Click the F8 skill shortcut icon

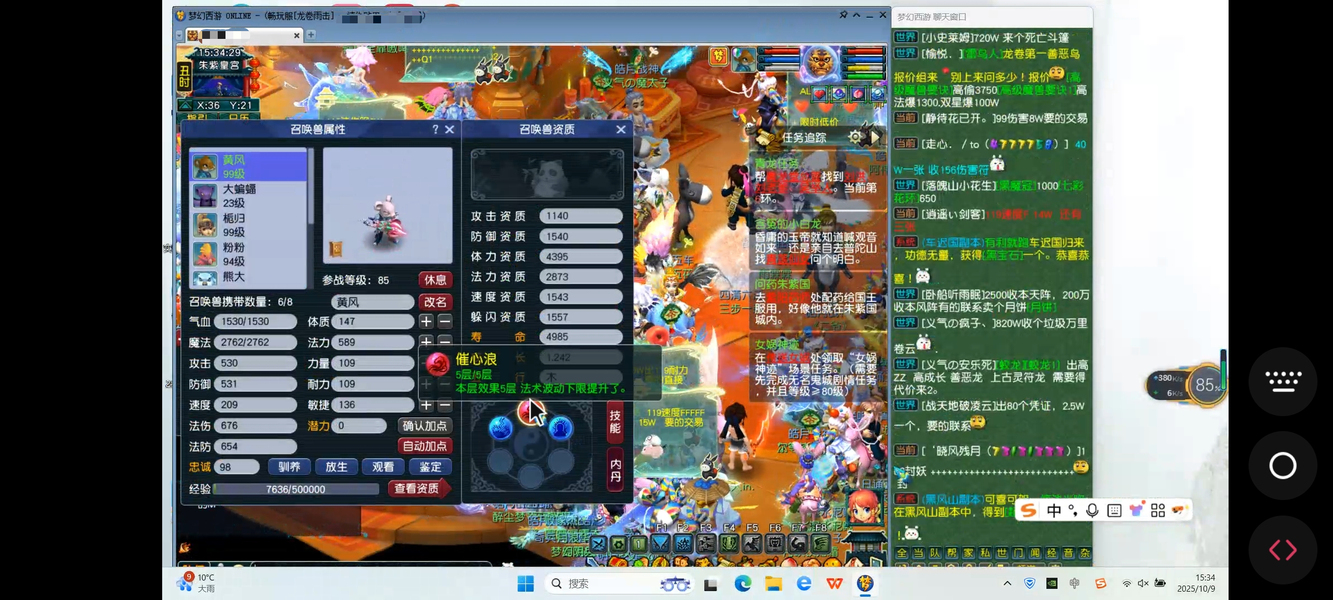819,543
